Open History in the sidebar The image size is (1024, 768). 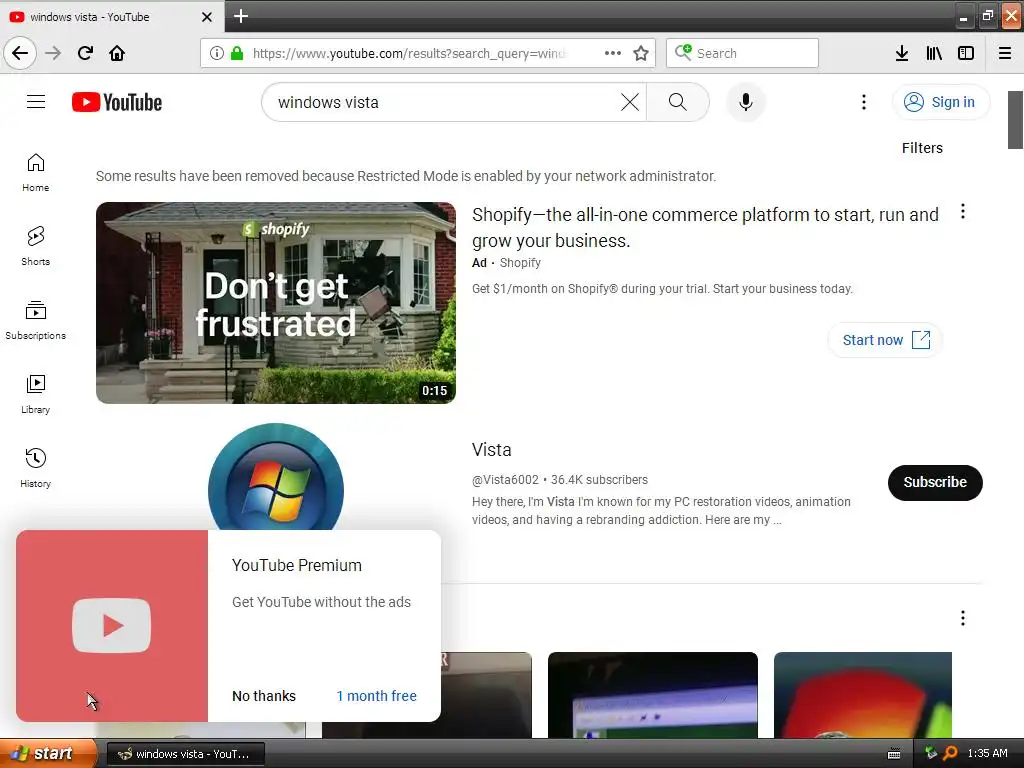(36, 468)
